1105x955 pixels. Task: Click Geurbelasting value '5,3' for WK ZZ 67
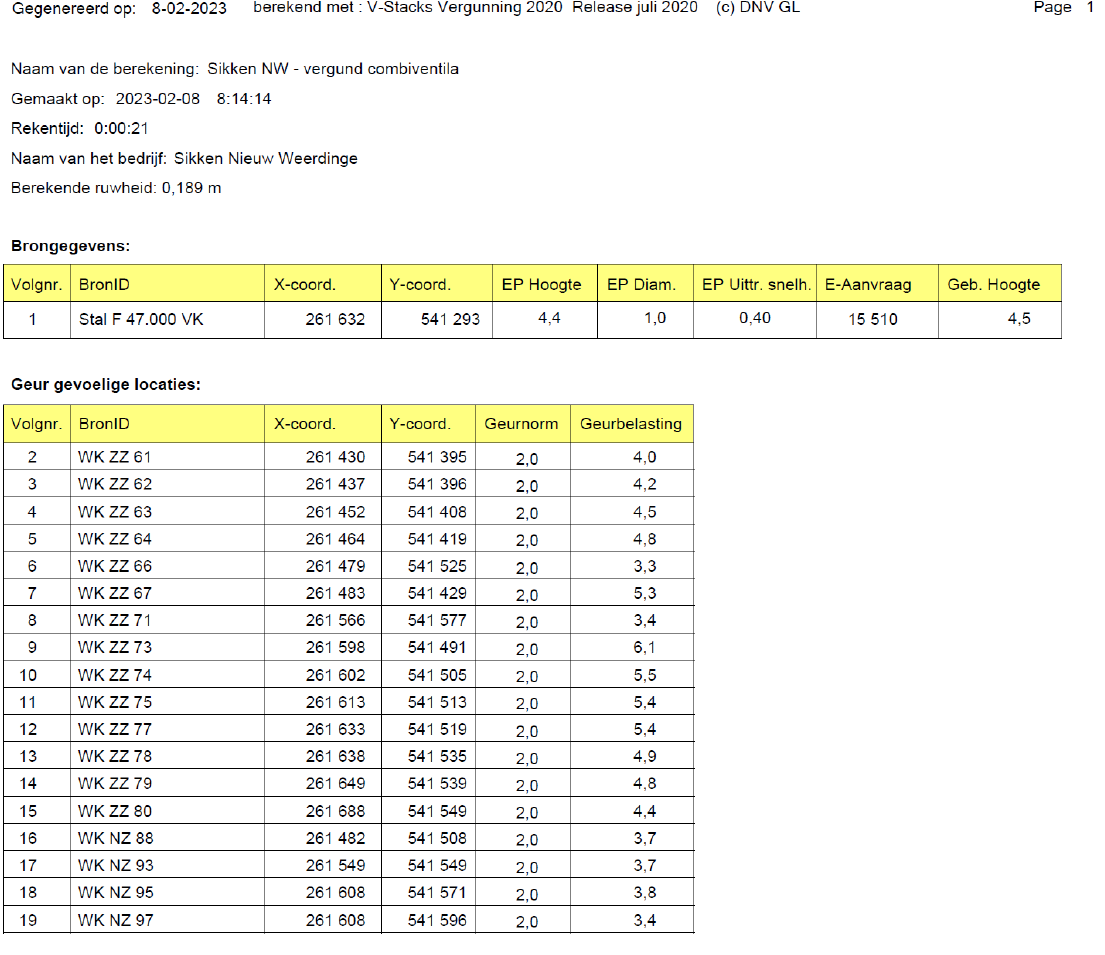(x=644, y=593)
